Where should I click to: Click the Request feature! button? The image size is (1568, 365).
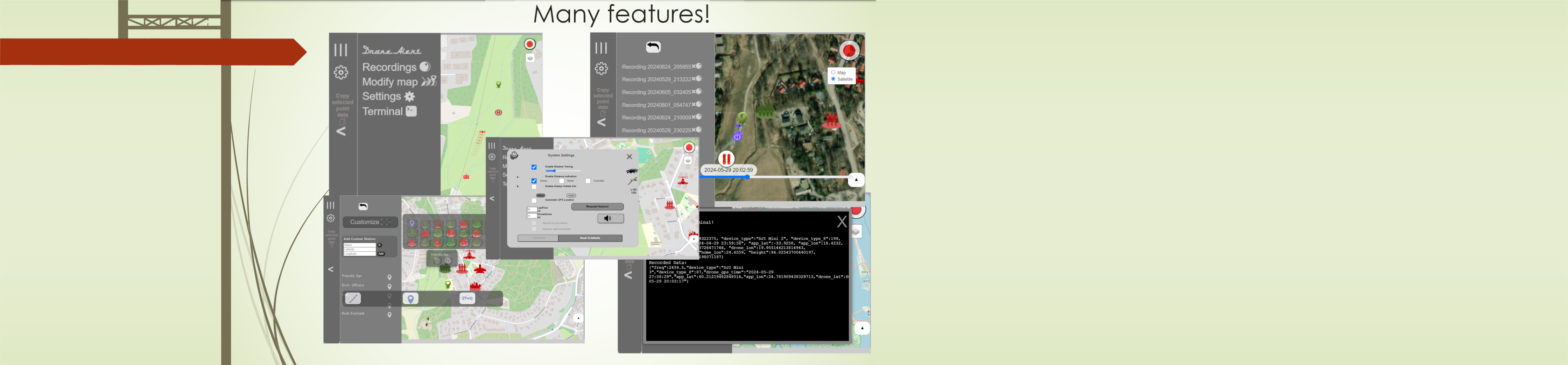pos(597,207)
